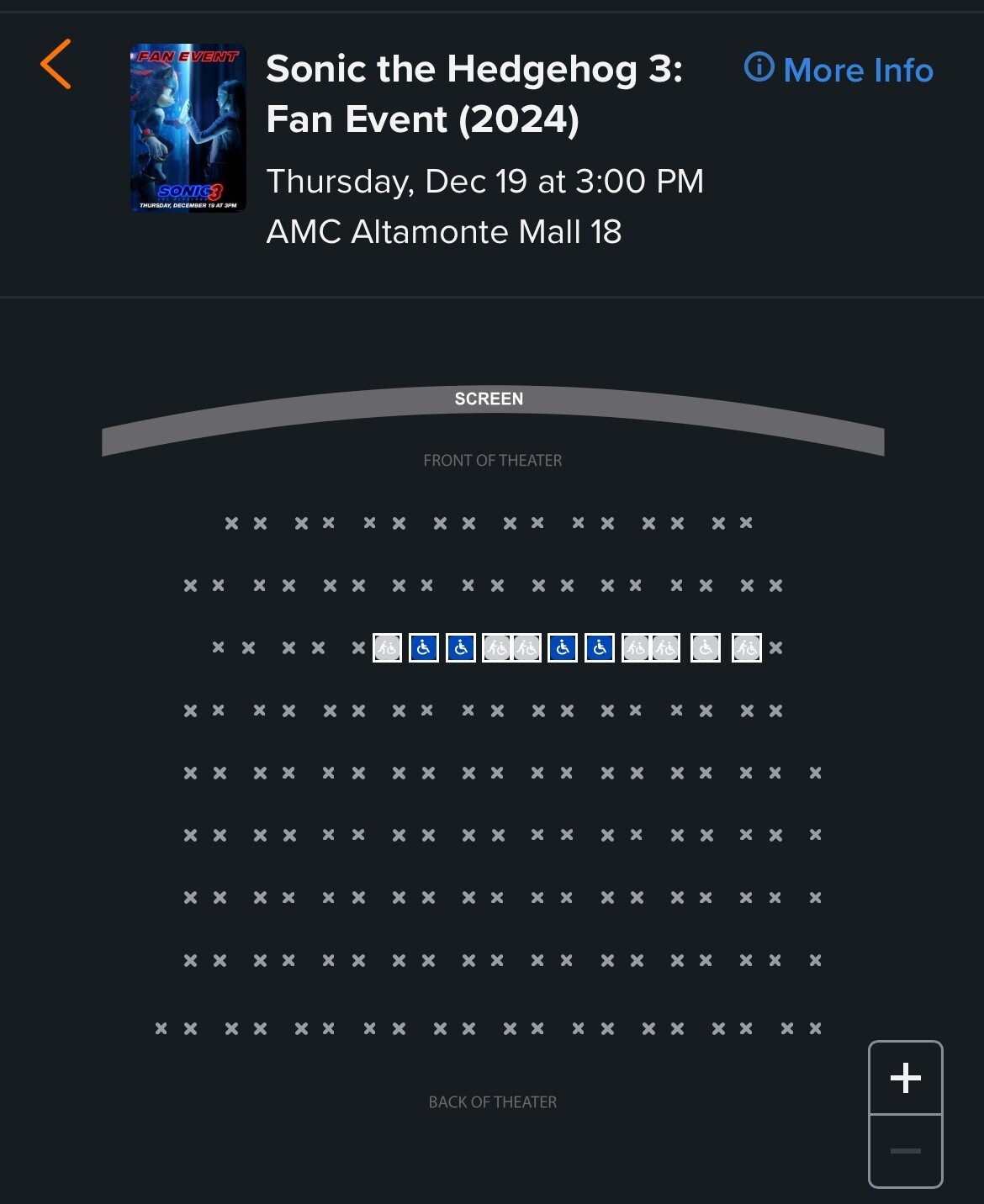Image resolution: width=984 pixels, height=1204 pixels.
Task: Open the More Info link
Action: [x=839, y=70]
